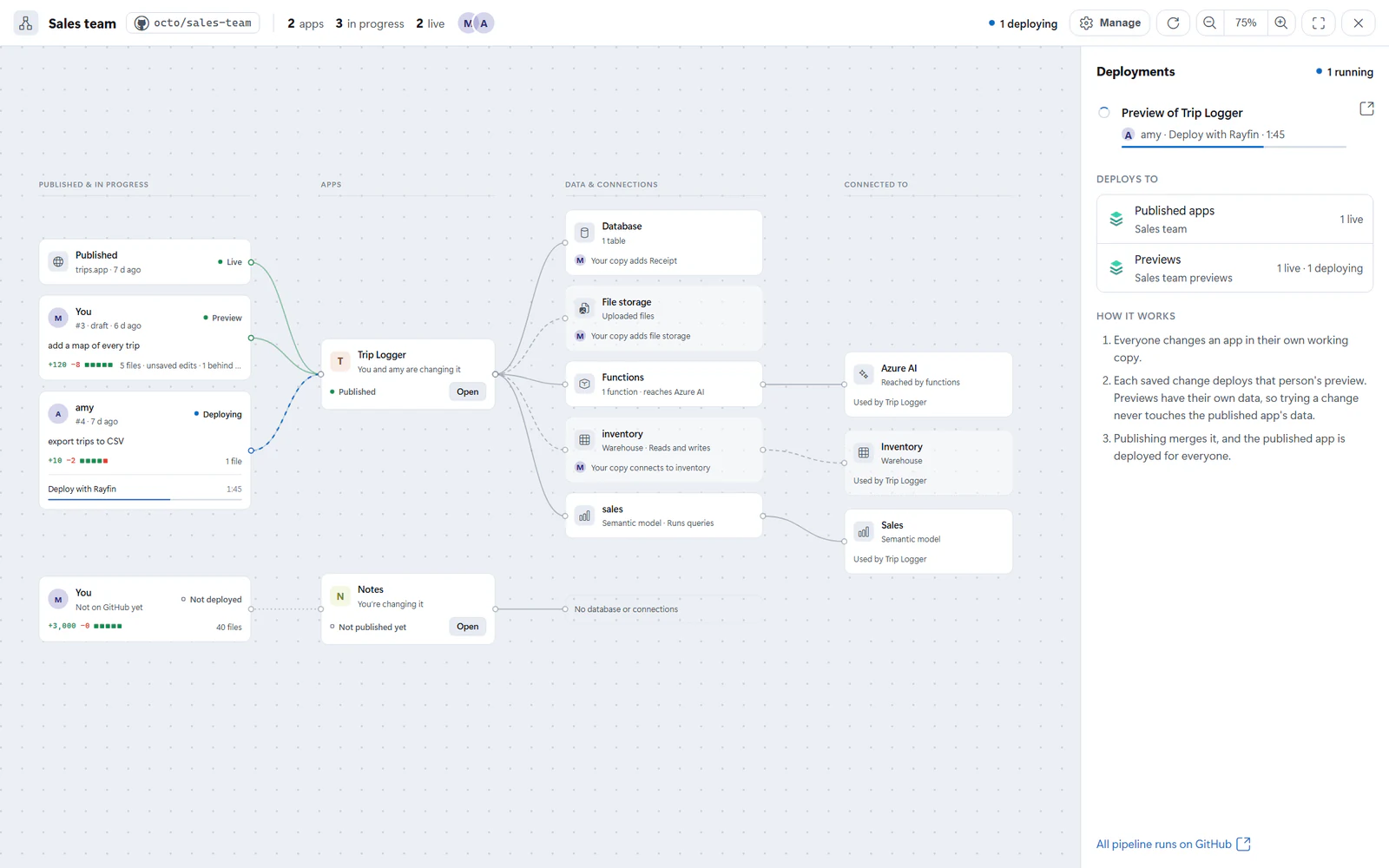
Task: Click the Published apps stack icon
Action: pyautogui.click(x=1116, y=220)
